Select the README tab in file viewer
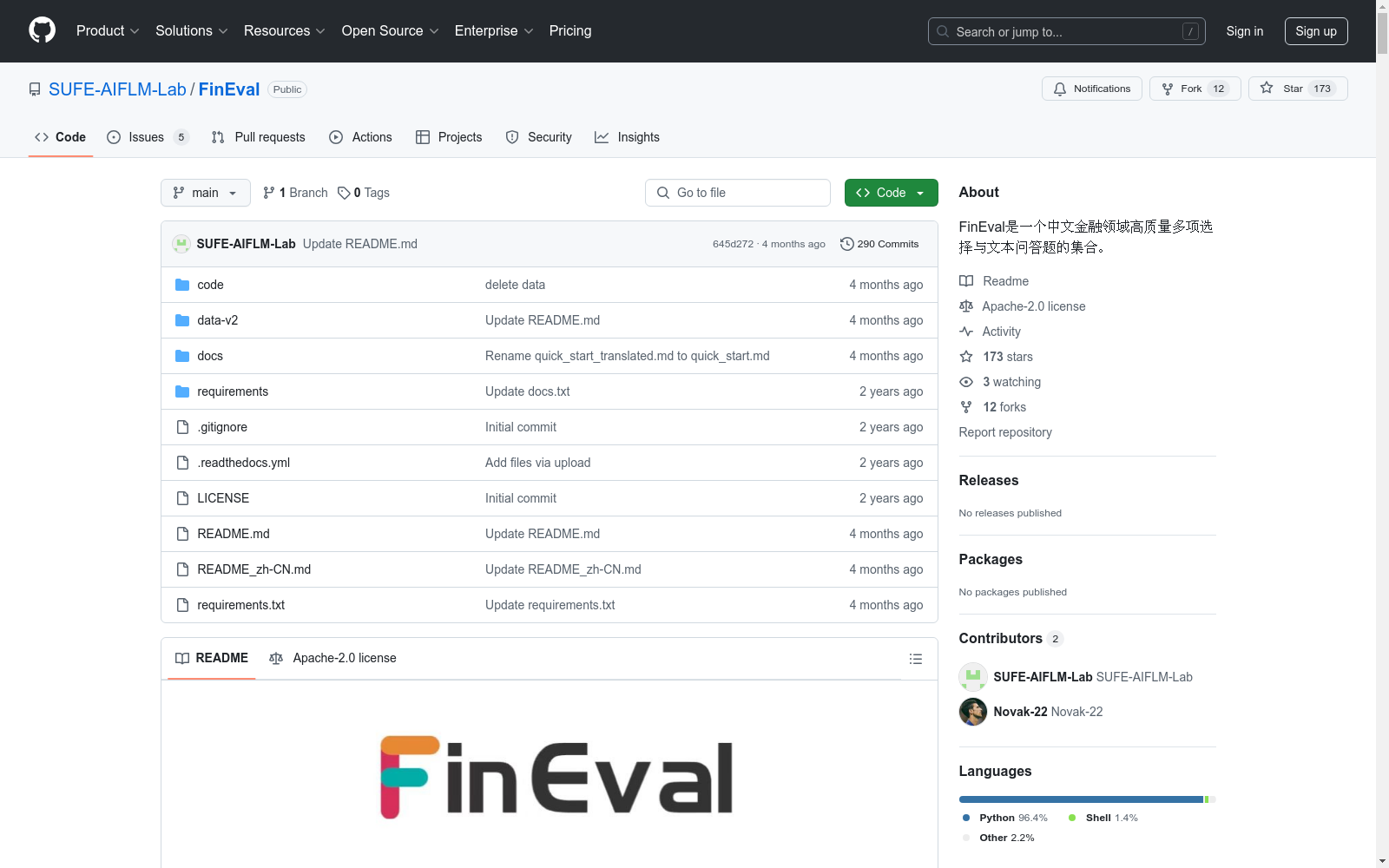Image resolution: width=1389 pixels, height=868 pixels. (212, 658)
